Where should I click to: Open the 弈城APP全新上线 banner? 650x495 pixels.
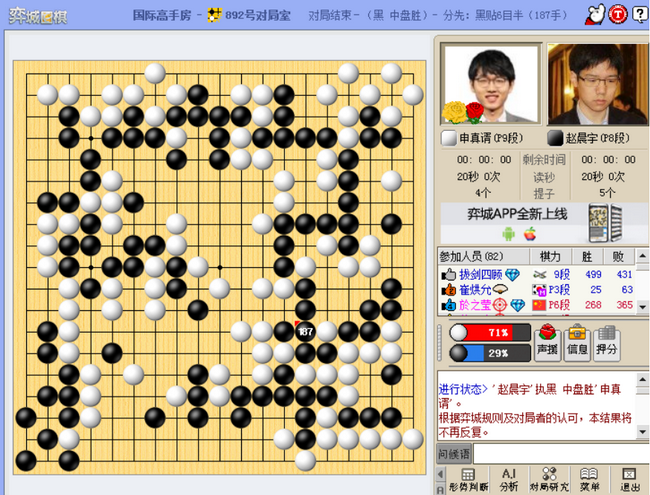click(x=535, y=223)
